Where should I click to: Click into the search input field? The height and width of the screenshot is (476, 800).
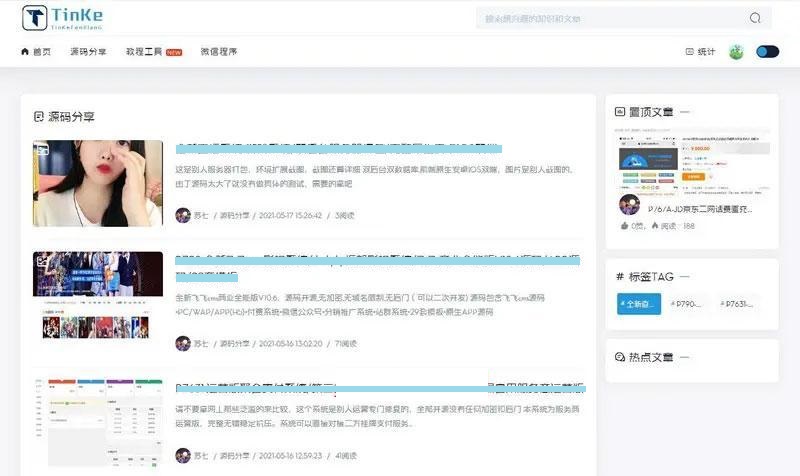click(610, 18)
